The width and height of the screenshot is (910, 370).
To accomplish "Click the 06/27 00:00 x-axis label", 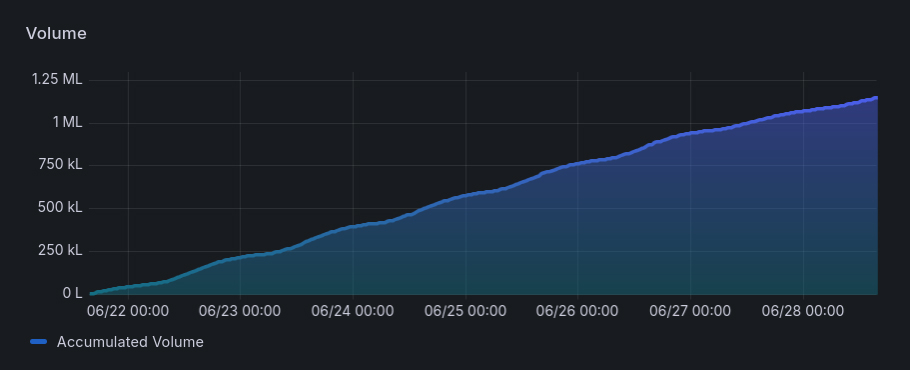I will coord(690,311).
